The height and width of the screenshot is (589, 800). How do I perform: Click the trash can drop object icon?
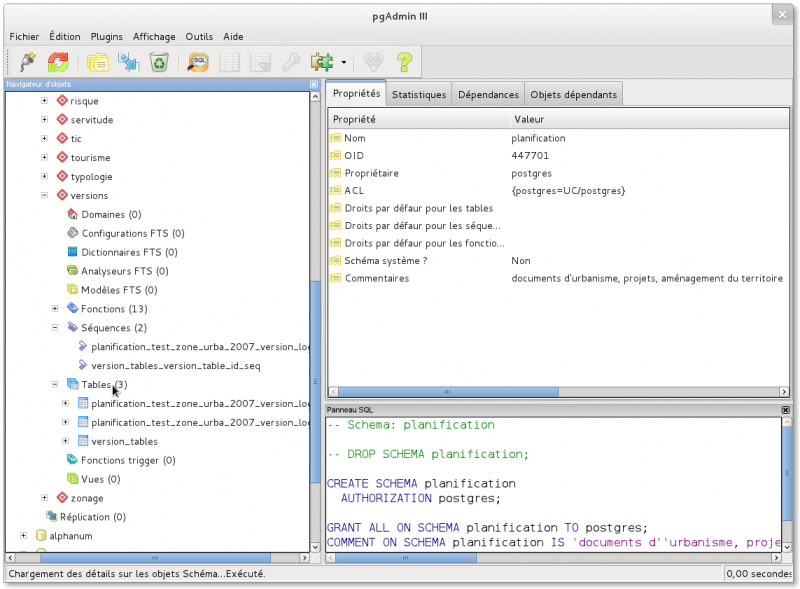(159, 62)
